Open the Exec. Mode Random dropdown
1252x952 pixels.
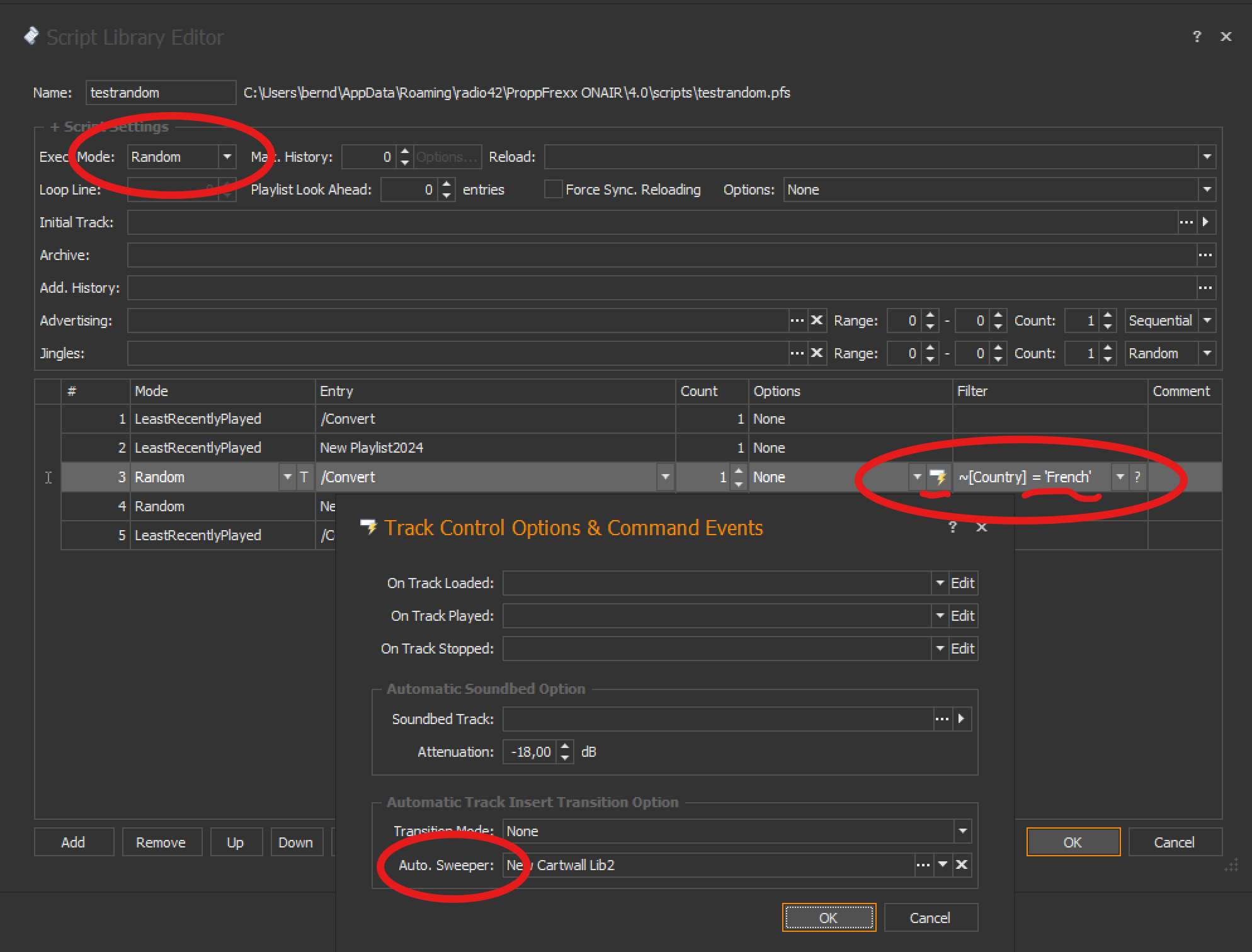click(227, 157)
